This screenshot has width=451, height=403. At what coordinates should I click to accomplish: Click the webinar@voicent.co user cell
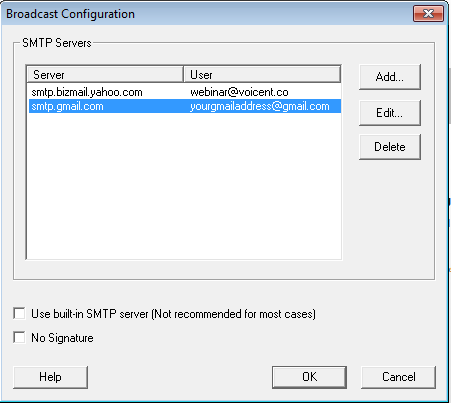click(x=239, y=92)
